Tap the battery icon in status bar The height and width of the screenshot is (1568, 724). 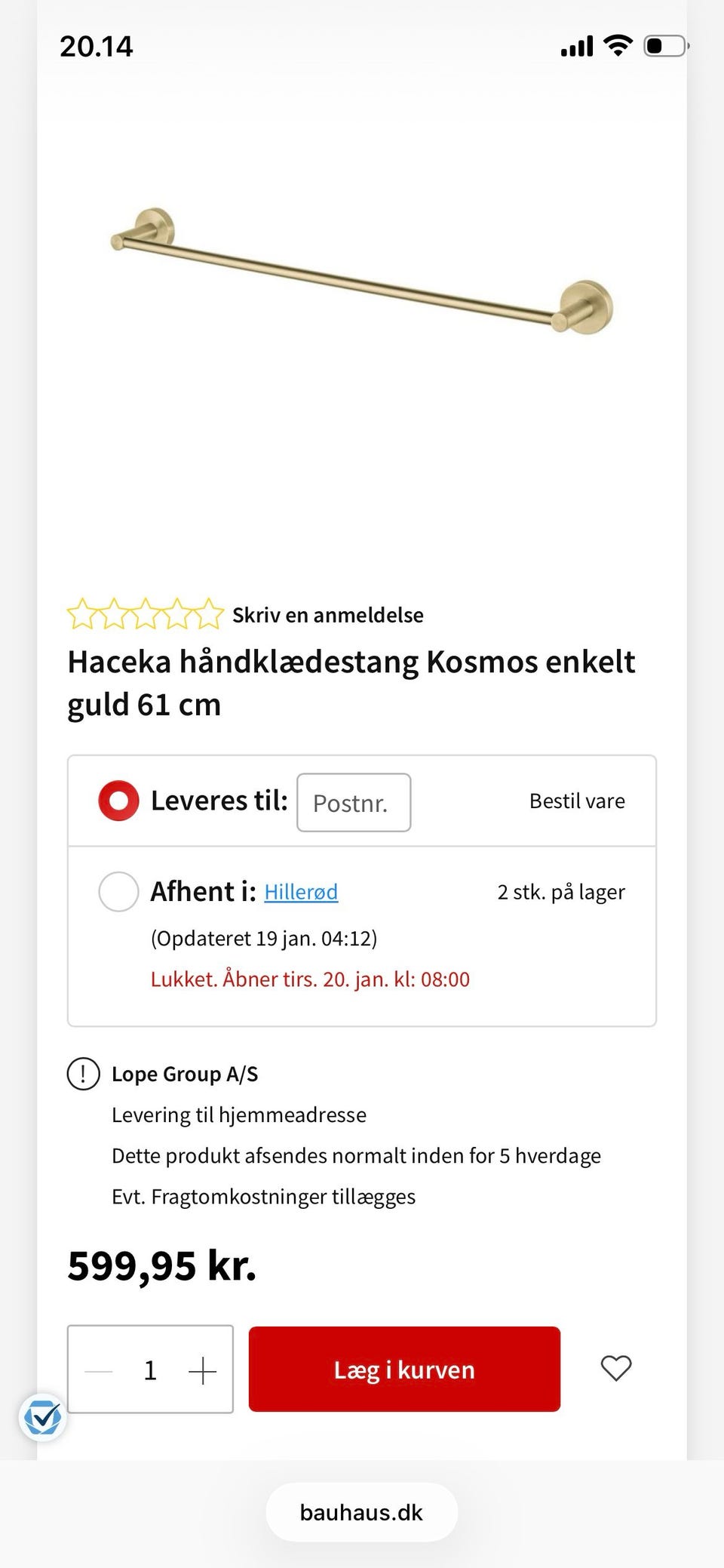(665, 46)
